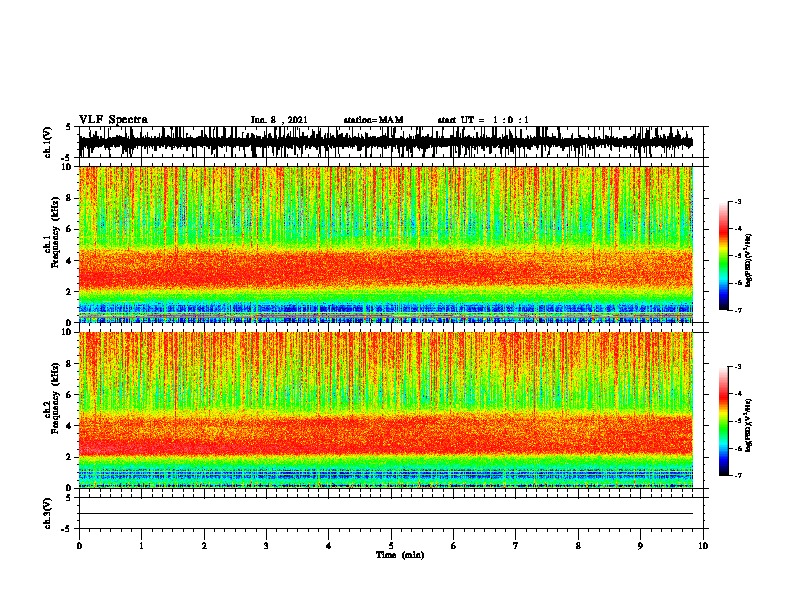Click the flat ch.3 voltage trace line
This screenshot has height=612, width=792.
click(385, 514)
